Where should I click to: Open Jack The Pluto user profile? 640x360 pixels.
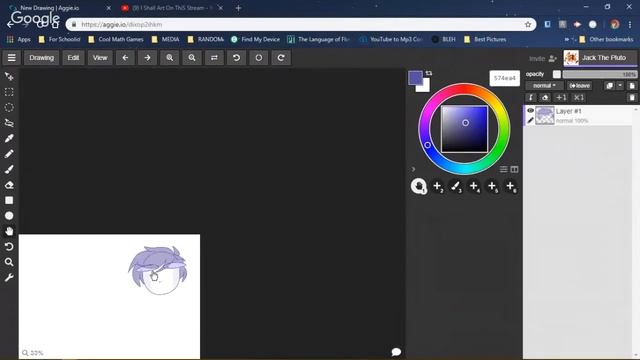click(x=600, y=58)
